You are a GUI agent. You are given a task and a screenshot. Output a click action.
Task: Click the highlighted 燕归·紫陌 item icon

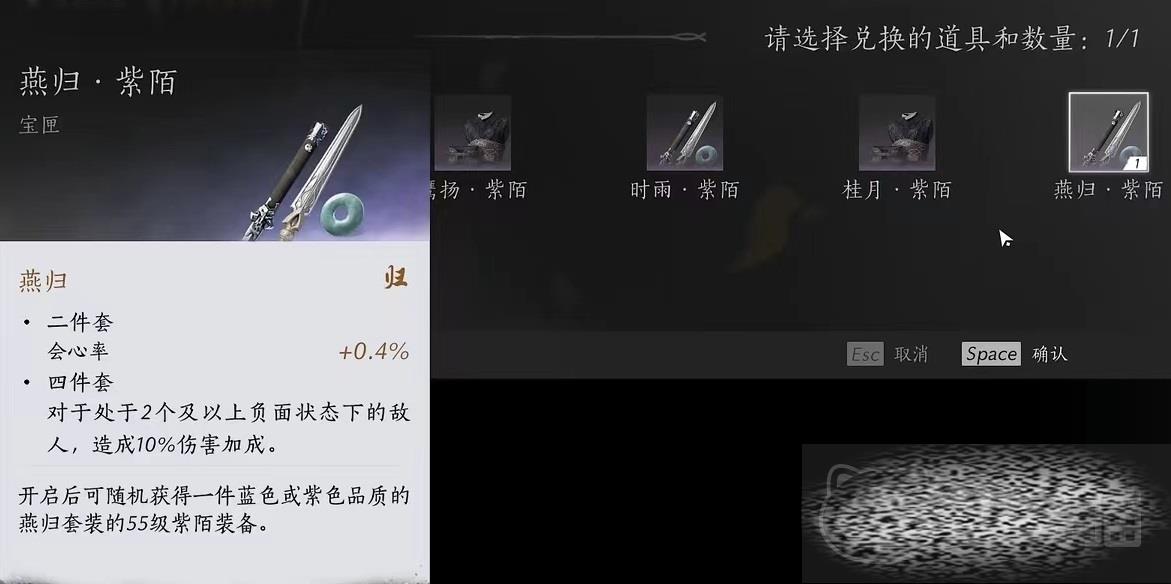pos(1108,132)
